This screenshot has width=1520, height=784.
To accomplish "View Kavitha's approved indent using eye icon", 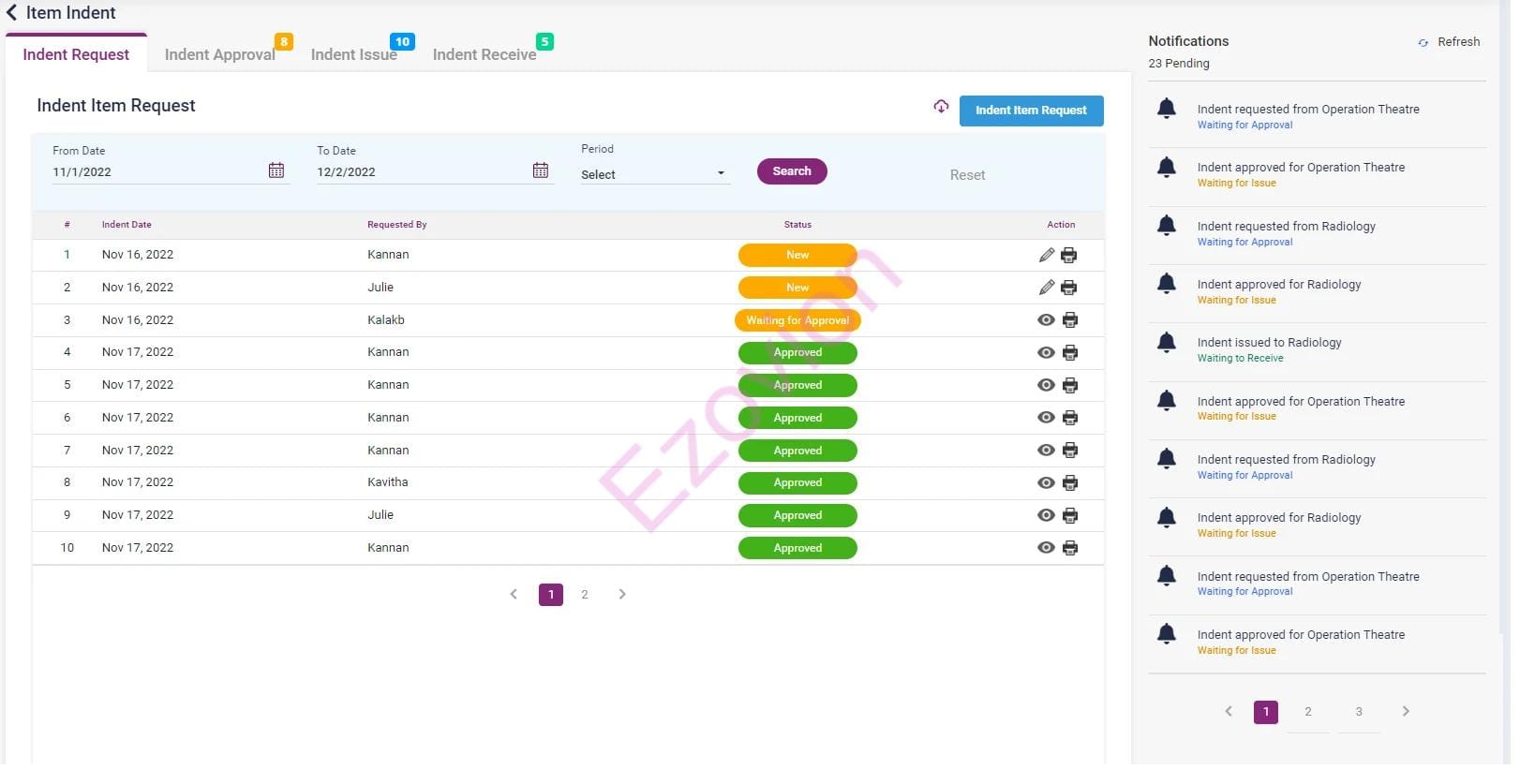I will [x=1046, y=483].
